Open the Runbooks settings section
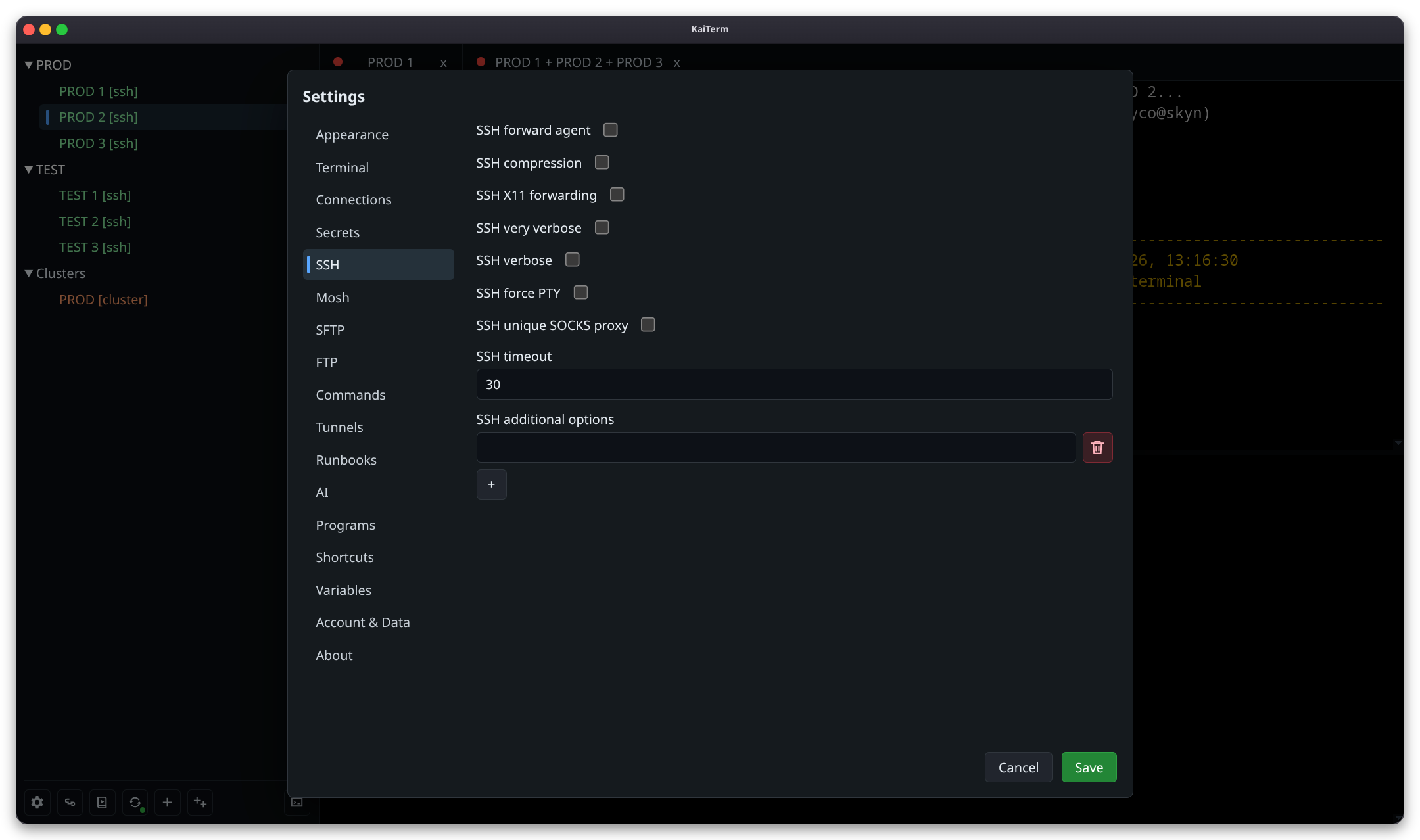This screenshot has height=840, width=1420. point(379,460)
